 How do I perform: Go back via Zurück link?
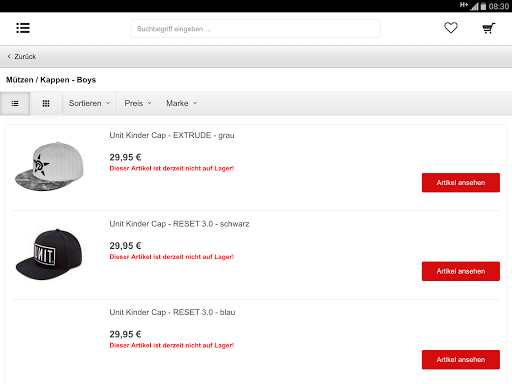click(x=25, y=57)
